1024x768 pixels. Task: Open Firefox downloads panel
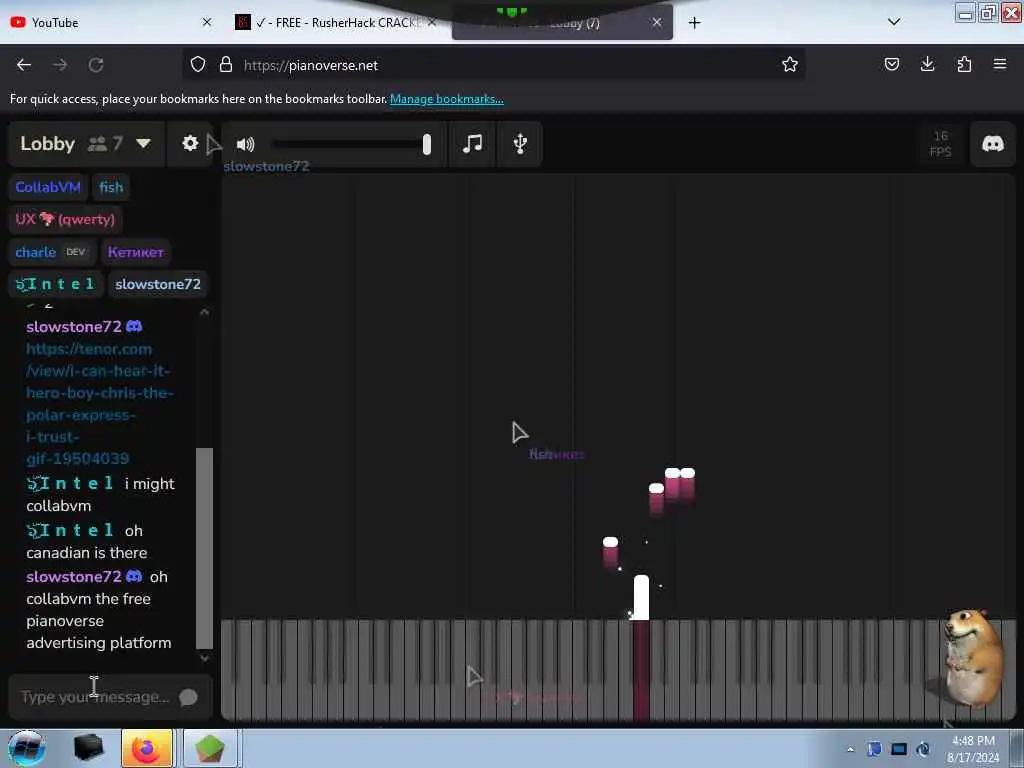point(927,64)
